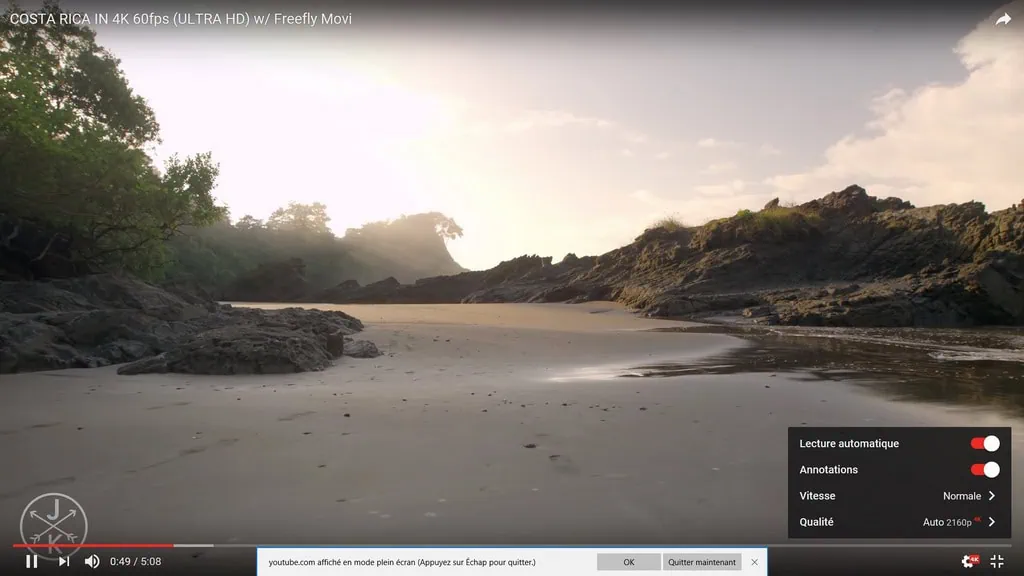Exit fullscreen mode using the player icon
Image resolution: width=1024 pixels, height=576 pixels.
pos(997,561)
